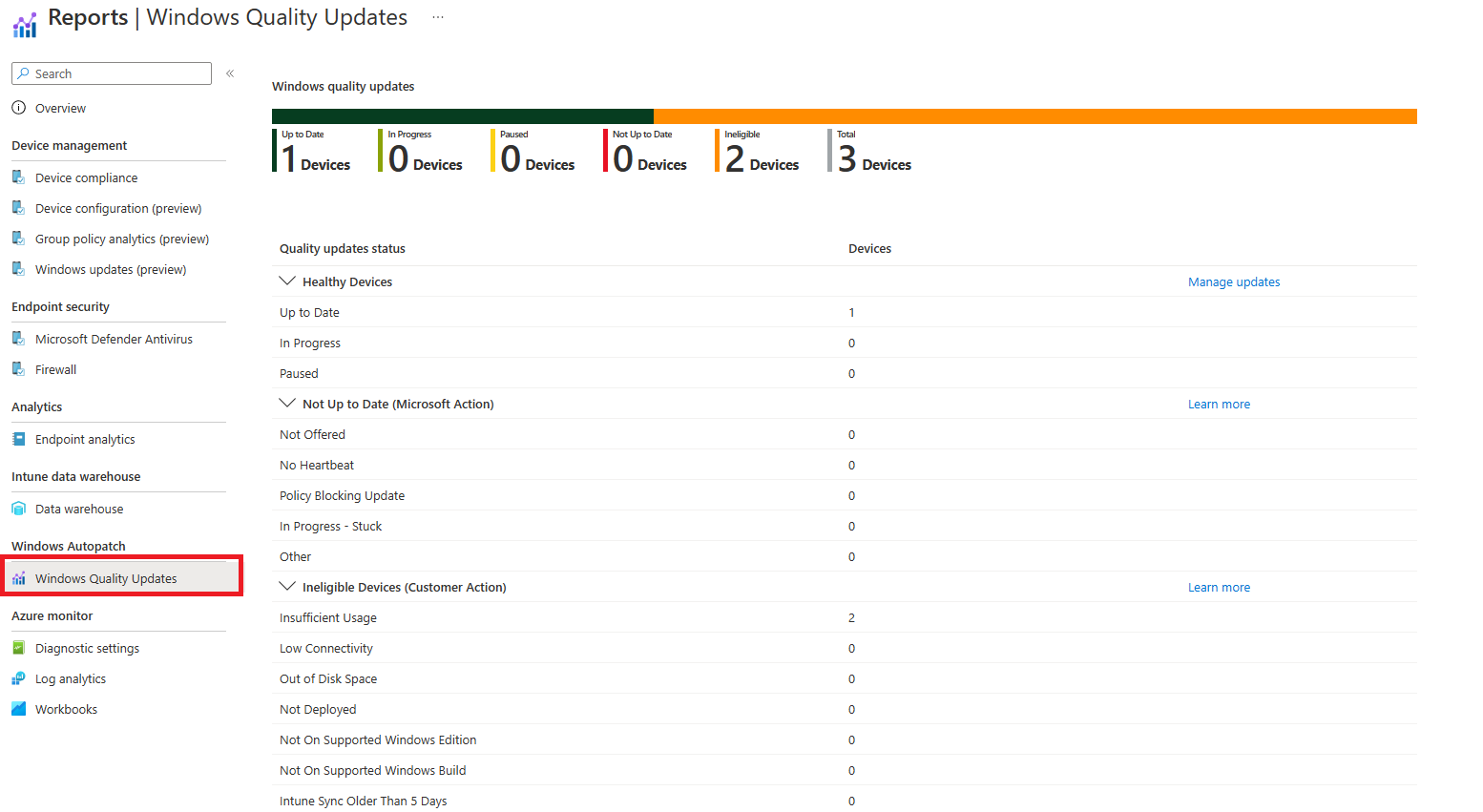1483x812 pixels.
Task: Click Learn more for Ineligible Devices
Action: click(x=1219, y=587)
